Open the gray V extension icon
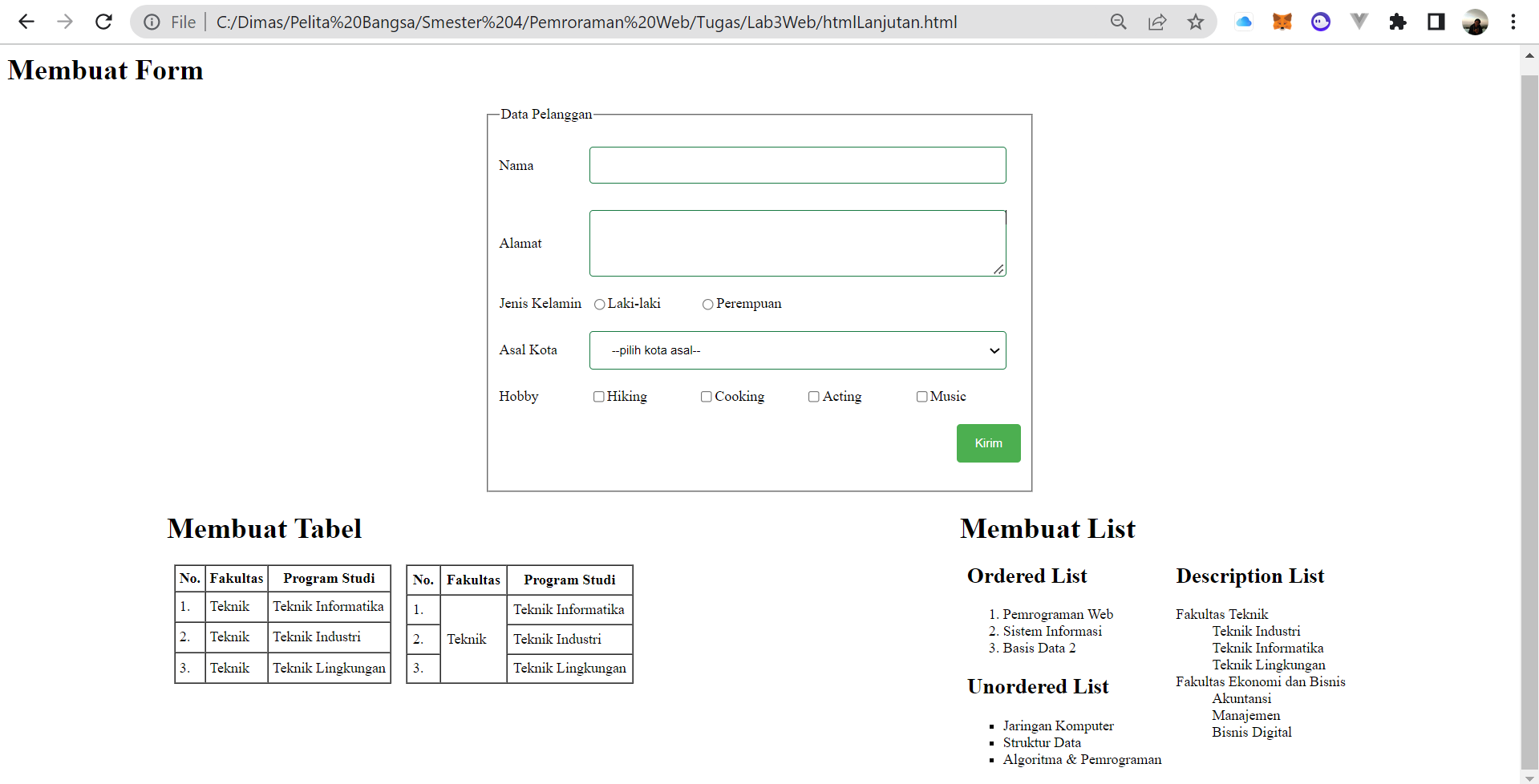 (x=1359, y=22)
